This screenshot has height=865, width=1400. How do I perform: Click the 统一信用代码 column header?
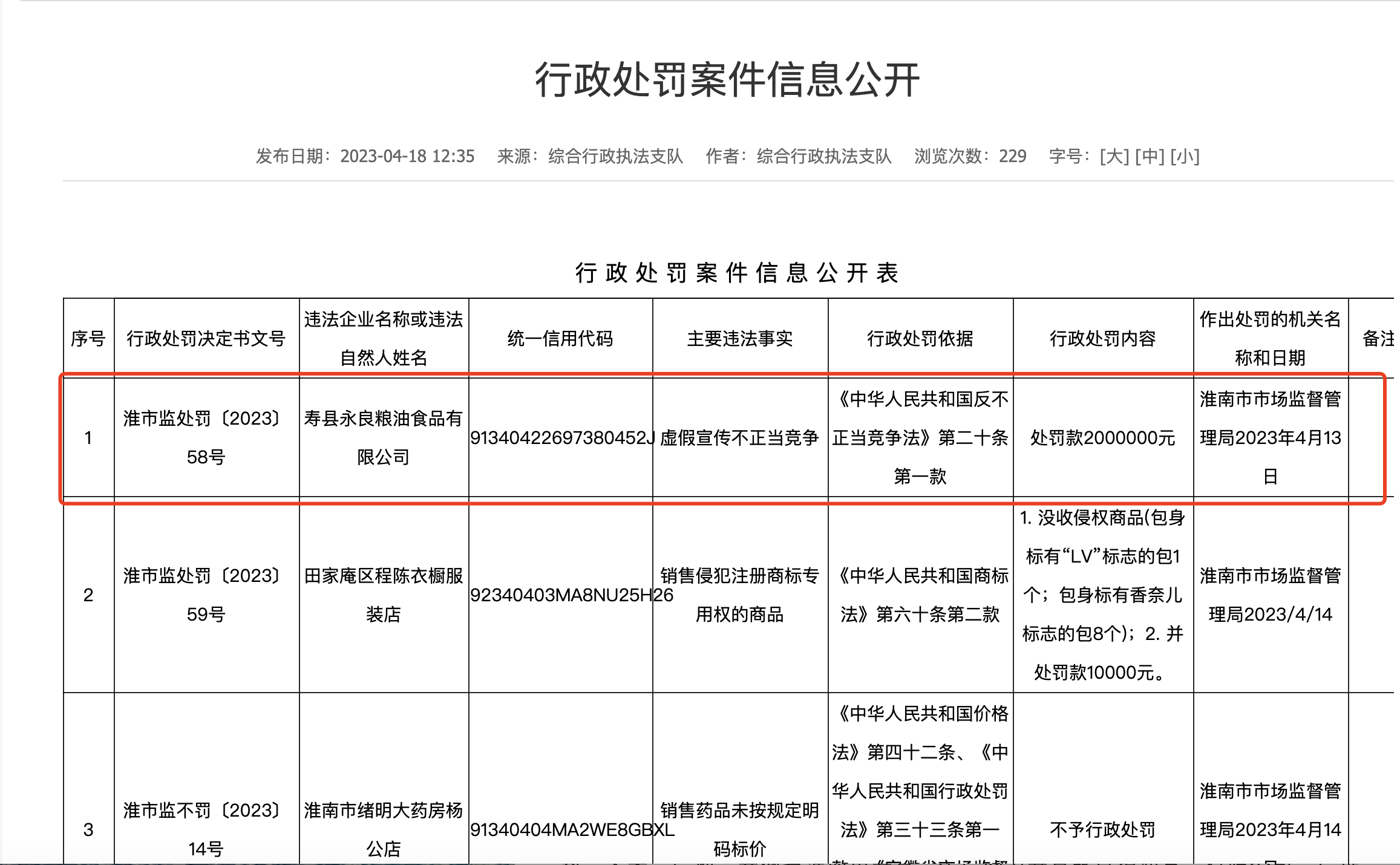(560, 338)
